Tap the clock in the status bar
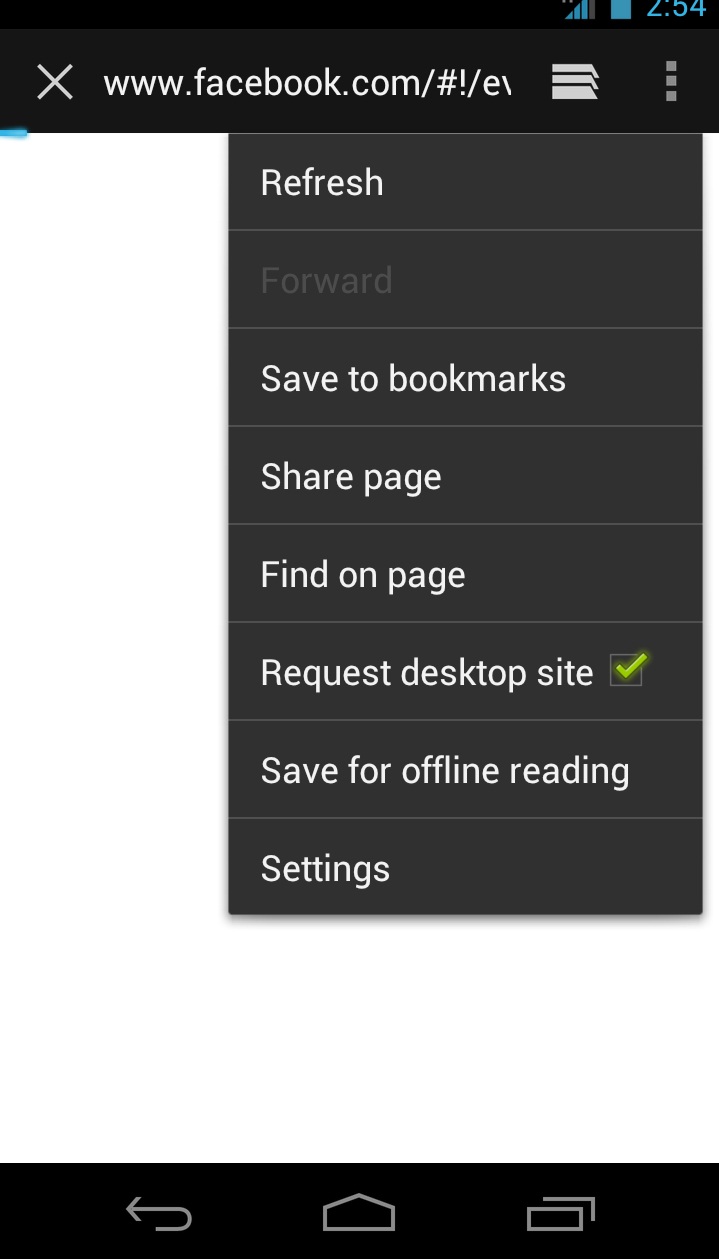The image size is (719, 1259). [x=677, y=9]
